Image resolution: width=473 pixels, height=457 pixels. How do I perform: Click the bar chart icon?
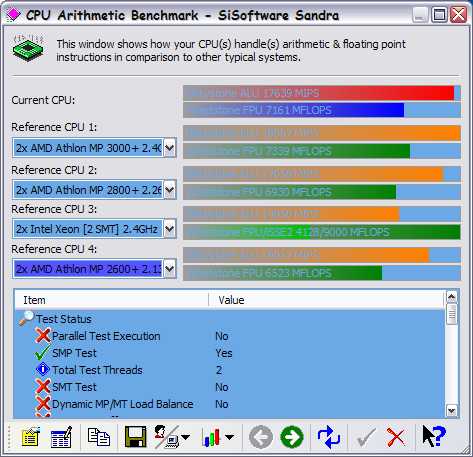point(211,437)
